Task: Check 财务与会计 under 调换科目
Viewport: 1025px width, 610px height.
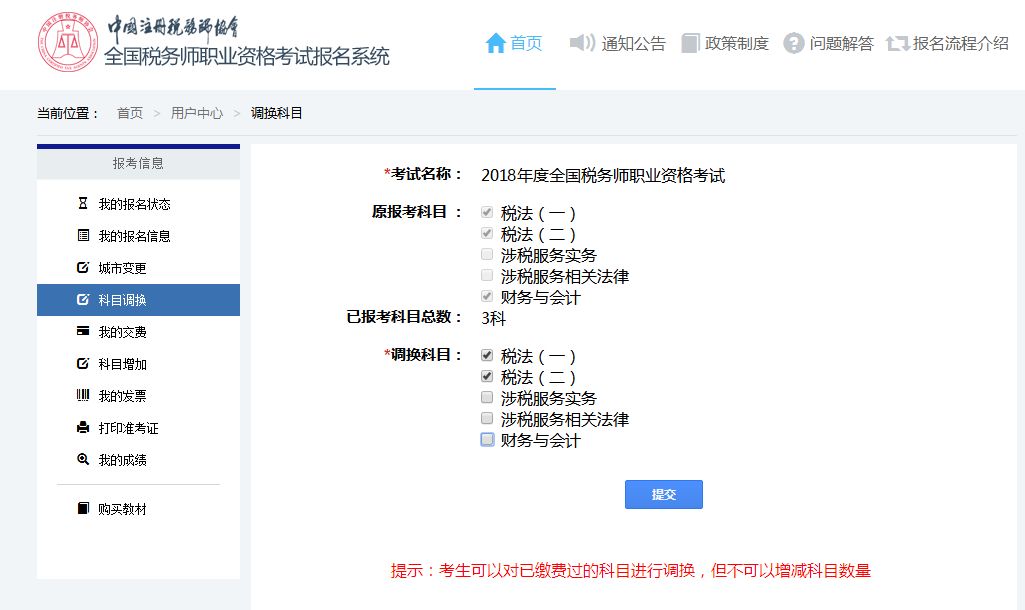Action: [487, 440]
